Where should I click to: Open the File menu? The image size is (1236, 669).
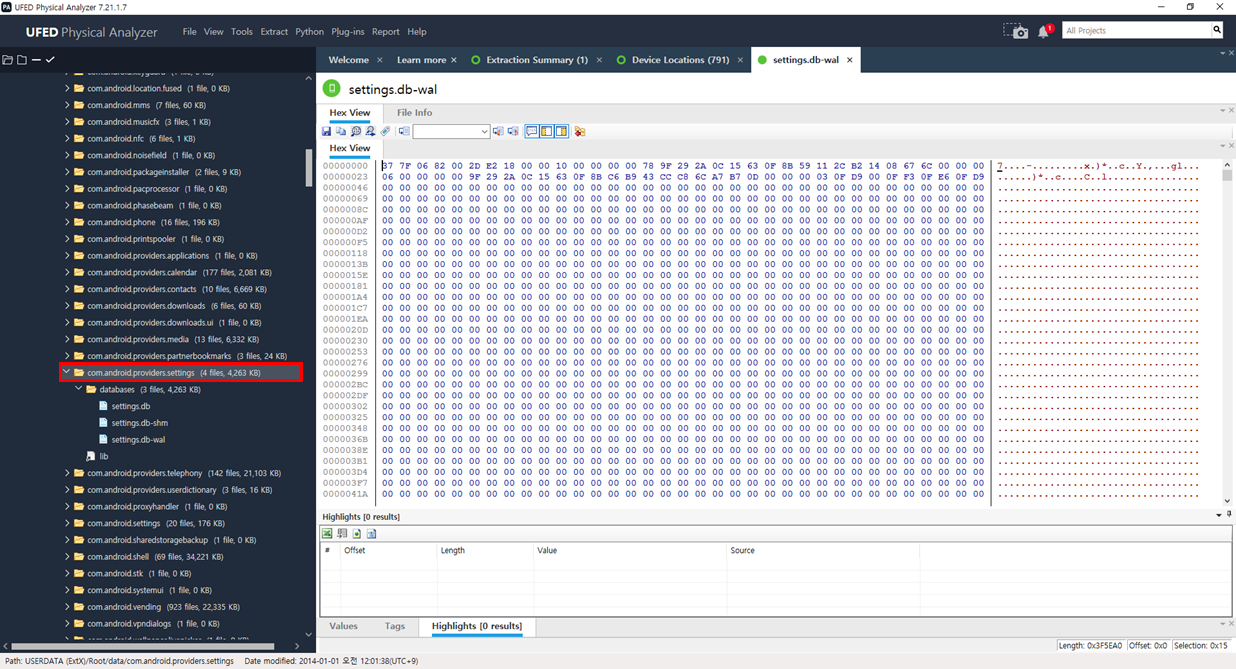189,32
